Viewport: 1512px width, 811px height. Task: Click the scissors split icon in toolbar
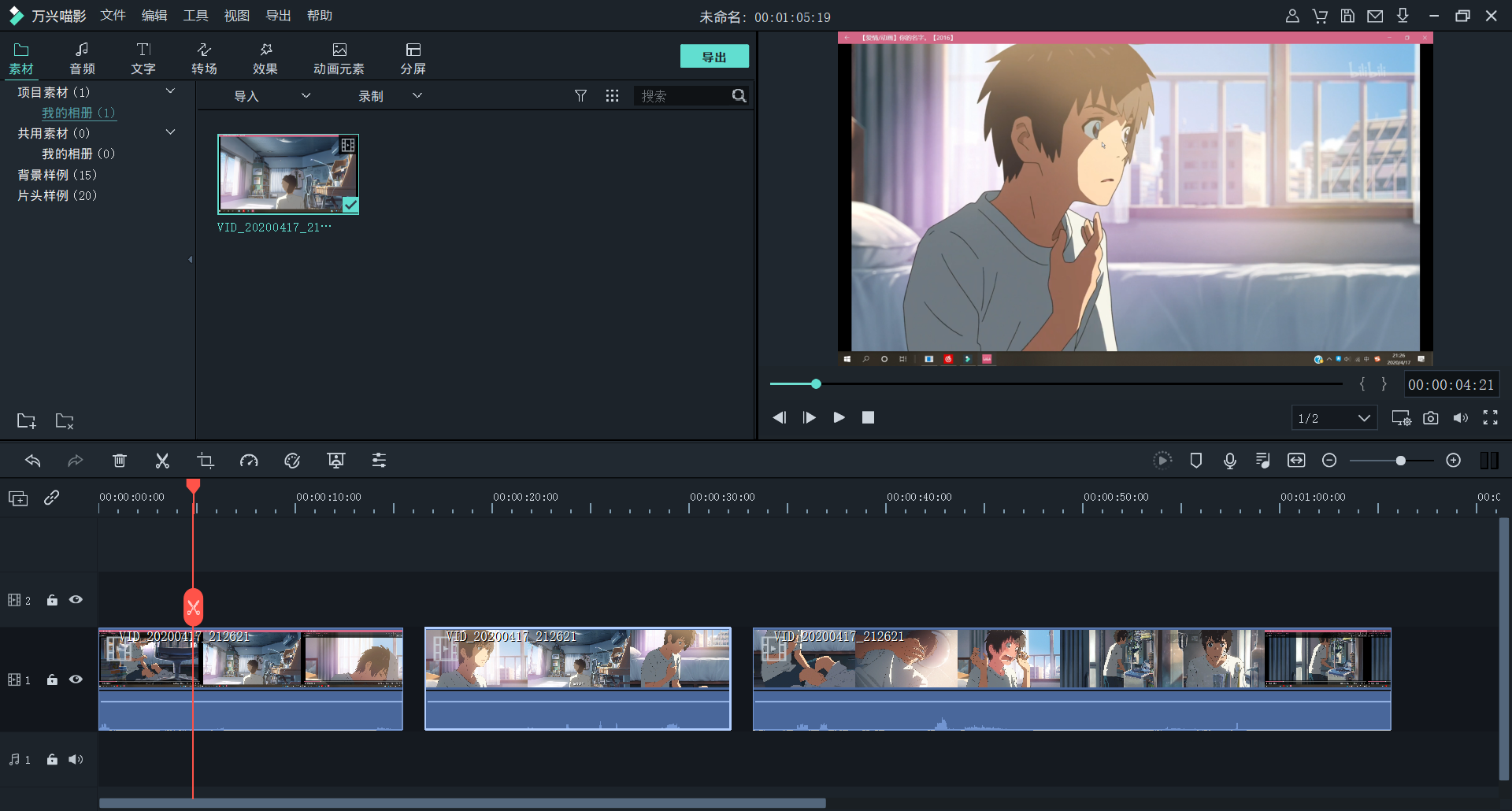point(162,461)
